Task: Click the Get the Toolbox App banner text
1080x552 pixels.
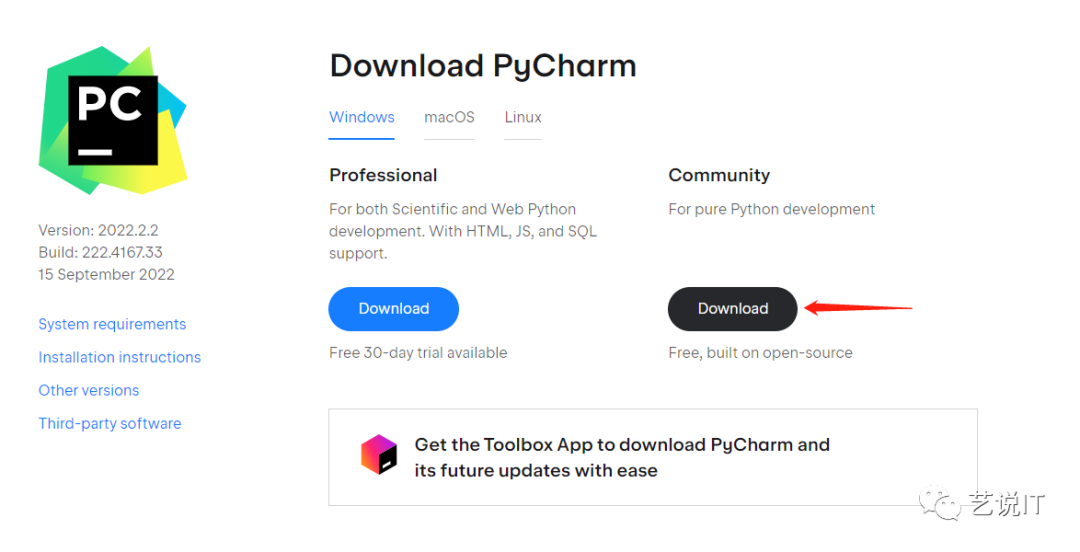Action: click(622, 457)
